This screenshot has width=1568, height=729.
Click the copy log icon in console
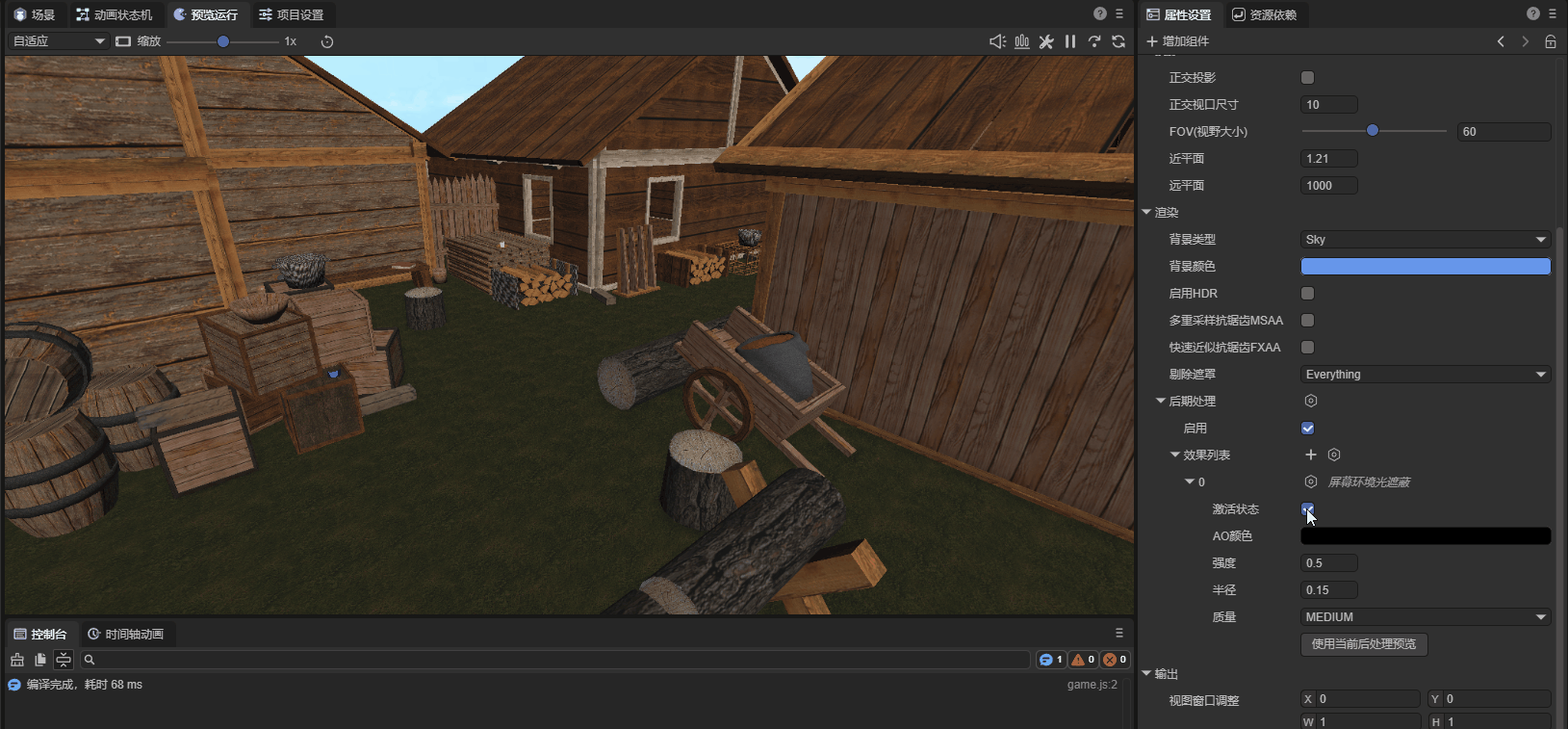(40, 660)
